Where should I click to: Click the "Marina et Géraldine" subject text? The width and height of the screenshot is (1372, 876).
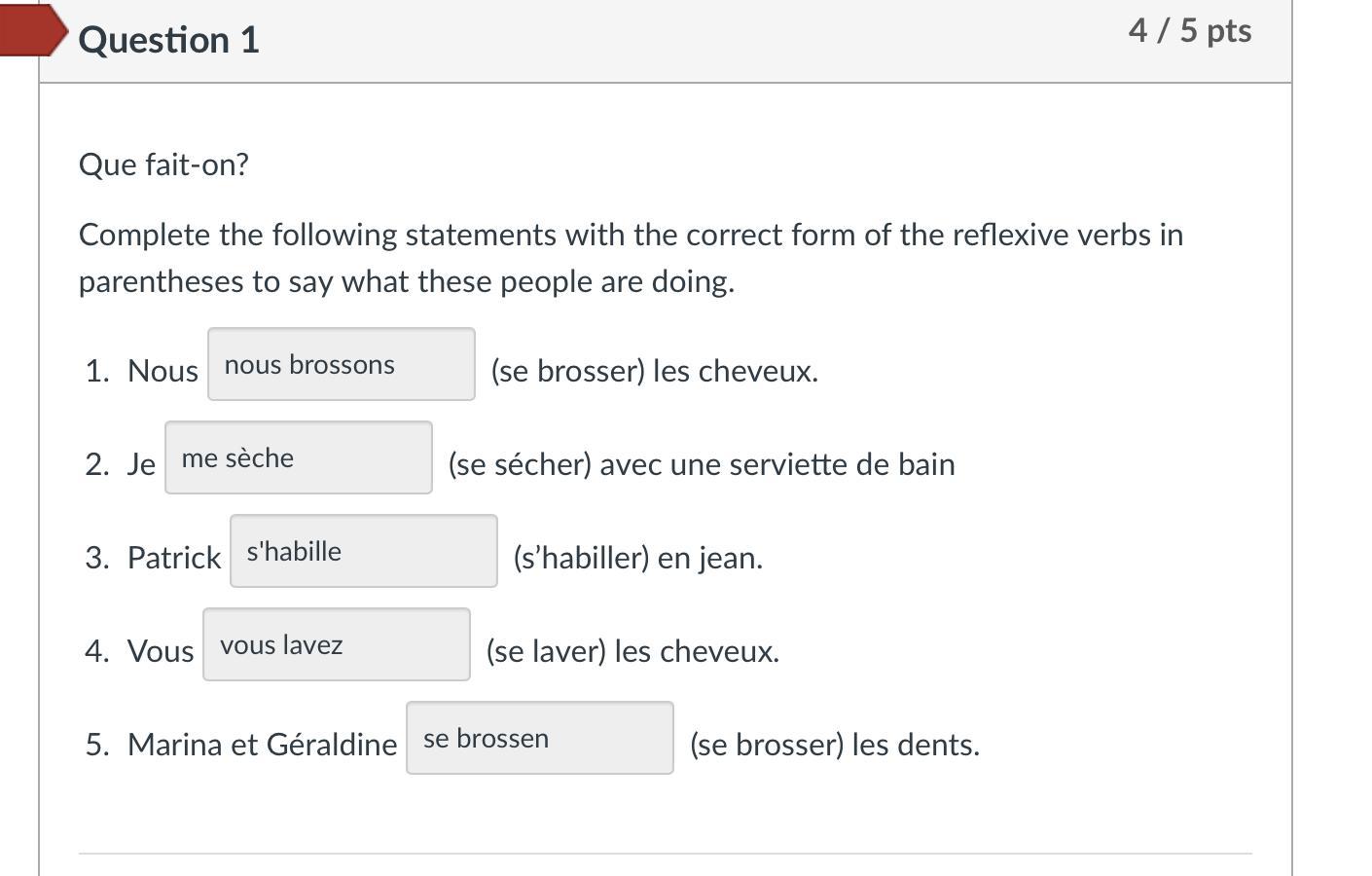pos(262,745)
